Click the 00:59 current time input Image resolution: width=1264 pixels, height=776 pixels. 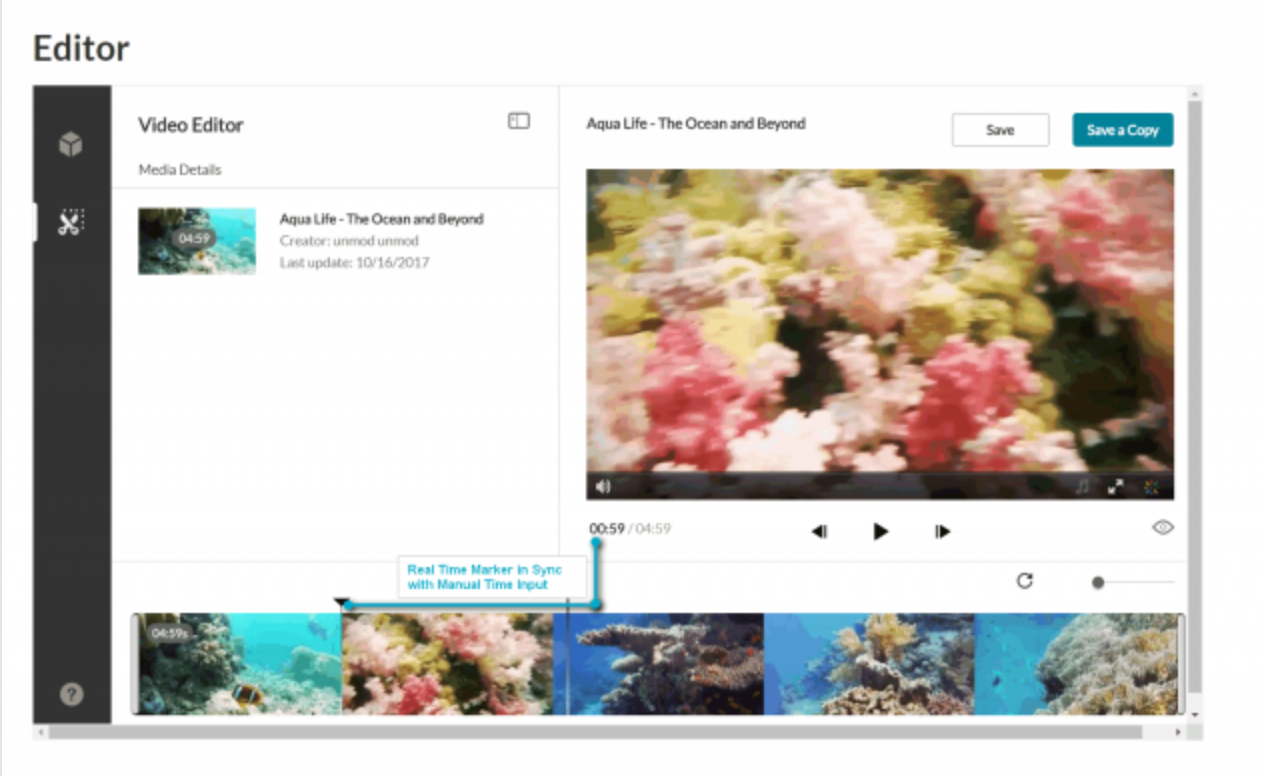click(x=606, y=528)
